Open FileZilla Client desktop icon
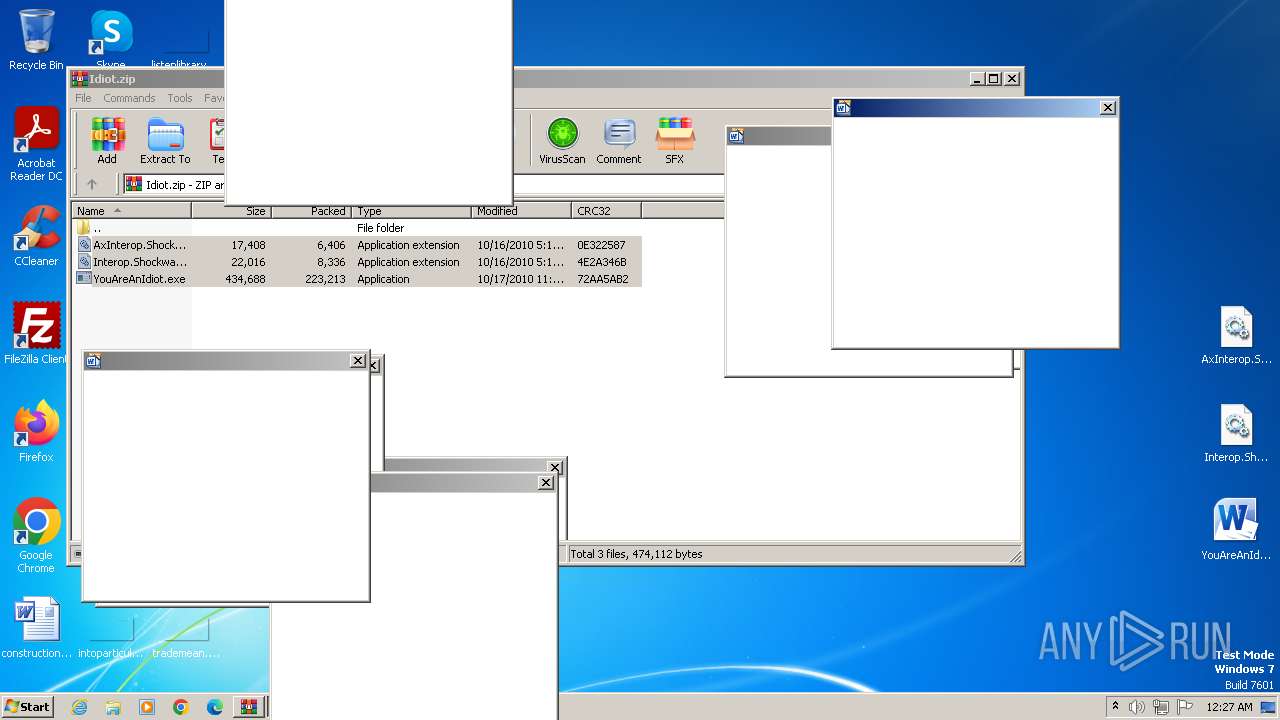Screen dimensions: 1280x720 (x=36, y=334)
